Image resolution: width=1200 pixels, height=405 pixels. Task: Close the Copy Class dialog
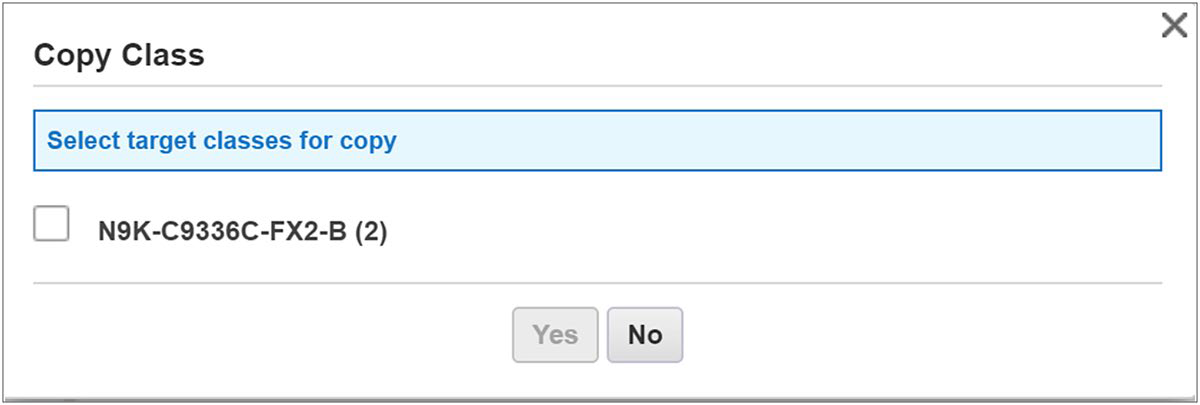click(1174, 26)
